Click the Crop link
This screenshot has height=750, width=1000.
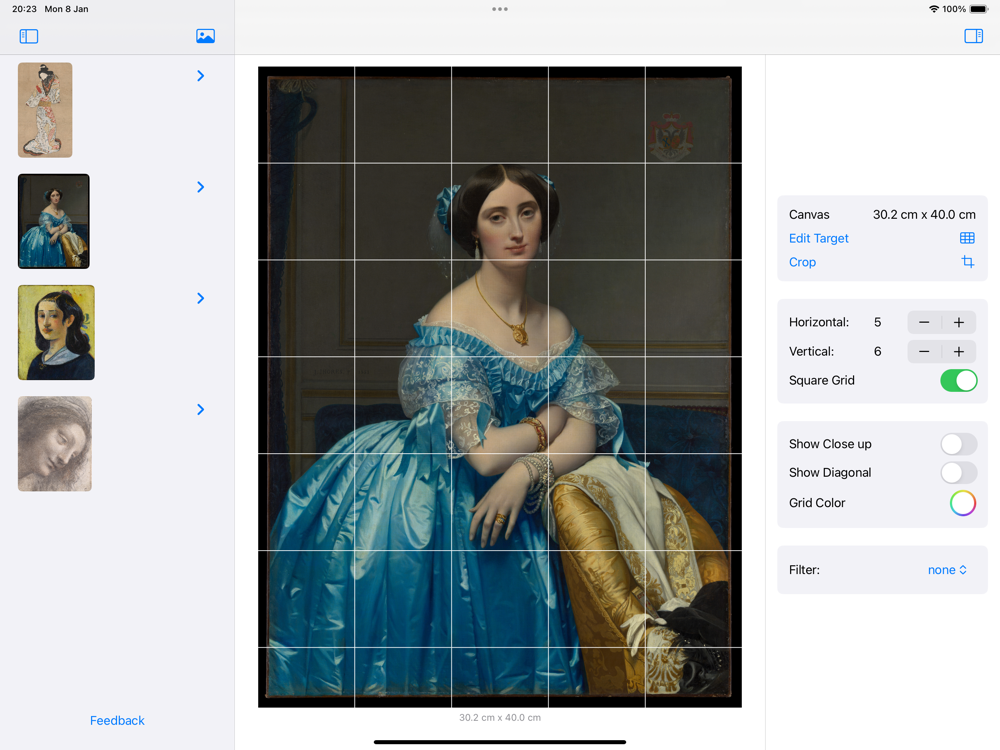coord(802,262)
